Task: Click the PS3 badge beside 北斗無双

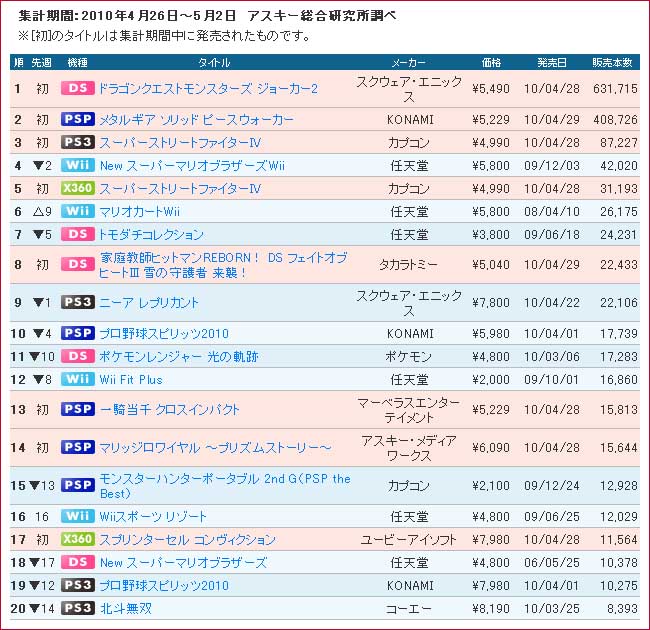Action: point(78,608)
